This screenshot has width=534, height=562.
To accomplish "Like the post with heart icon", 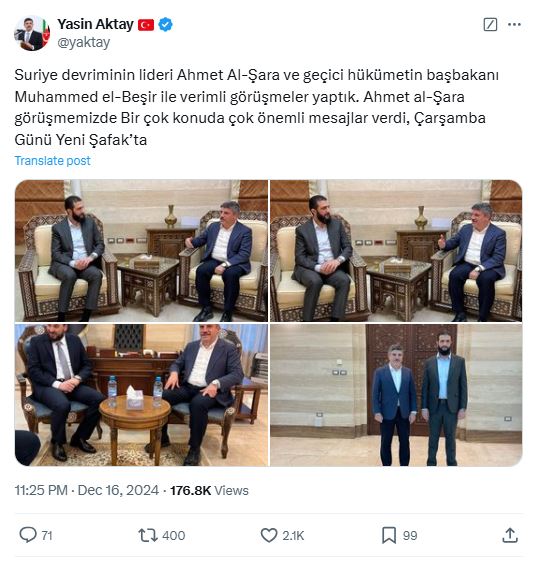I will [x=269, y=535].
